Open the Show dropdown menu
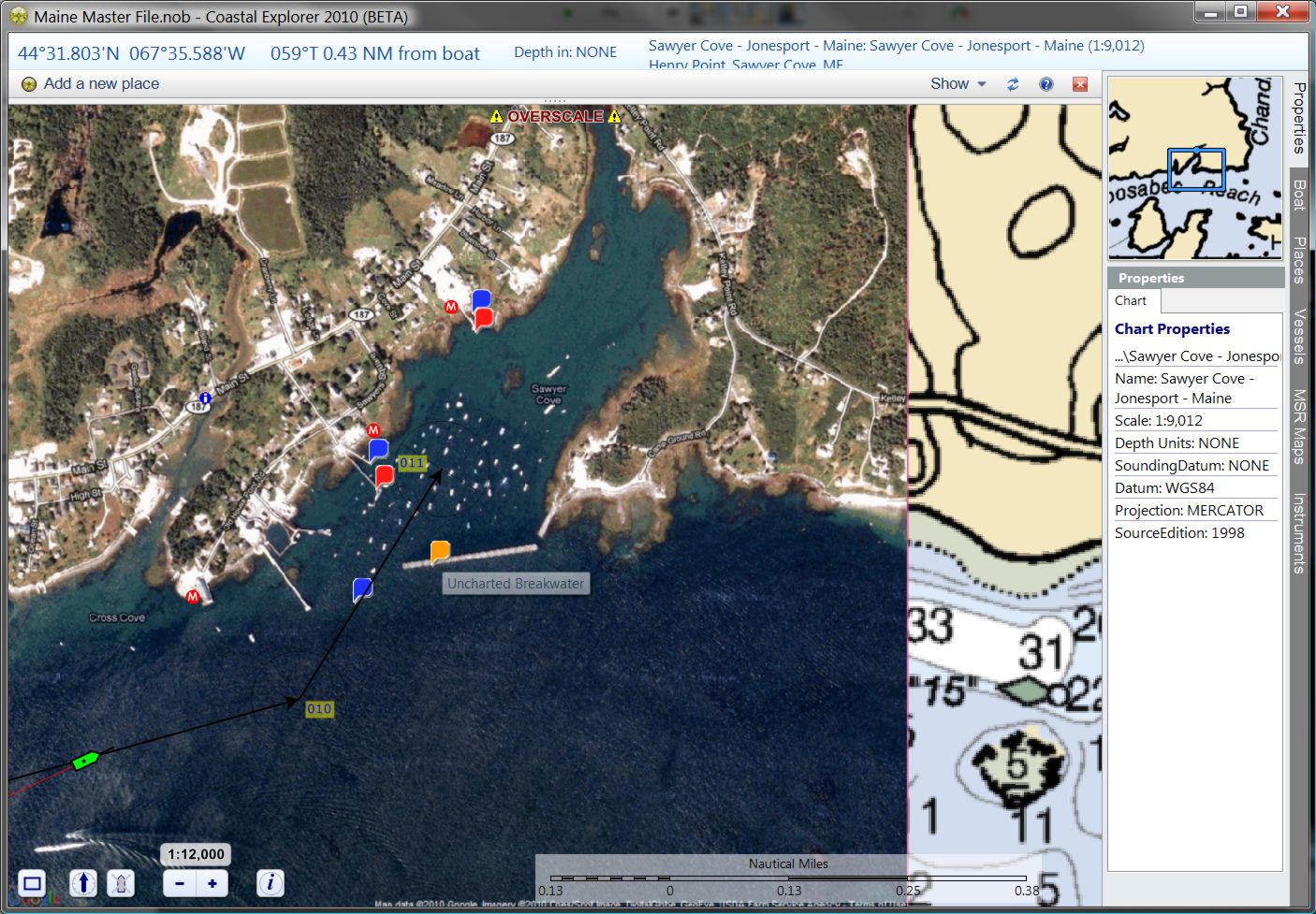The height and width of the screenshot is (914, 1316). click(x=958, y=84)
